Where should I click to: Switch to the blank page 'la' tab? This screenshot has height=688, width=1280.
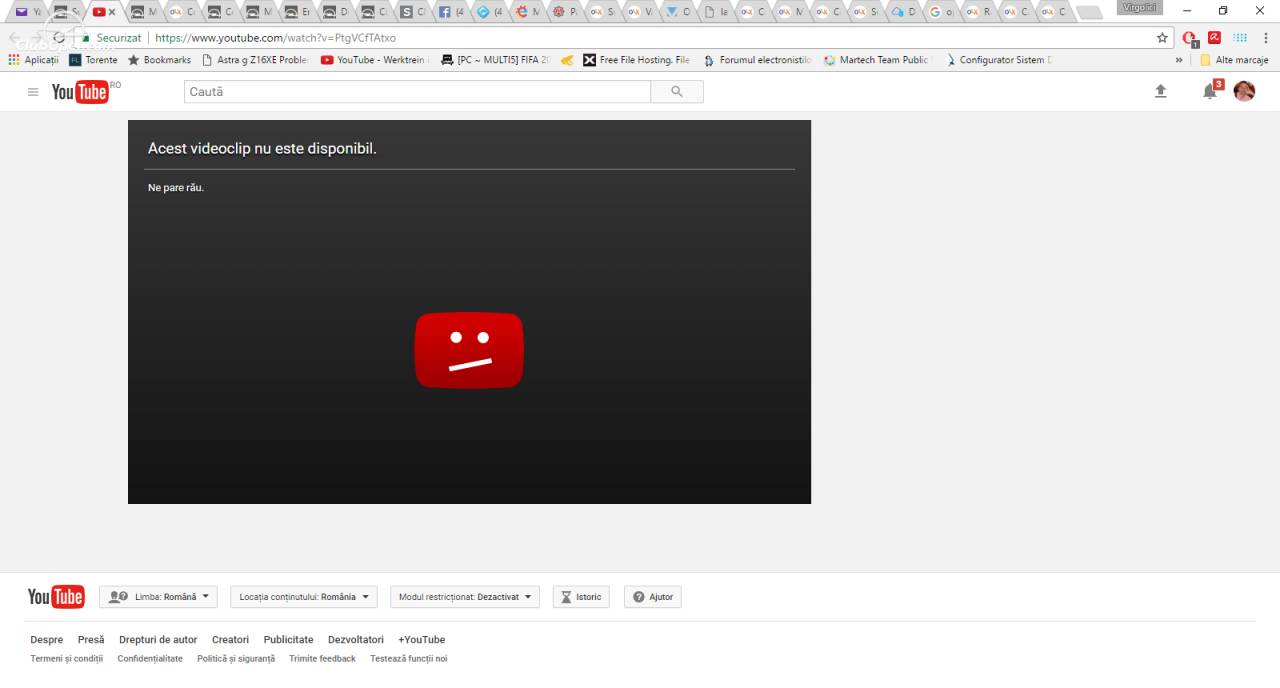[x=715, y=12]
